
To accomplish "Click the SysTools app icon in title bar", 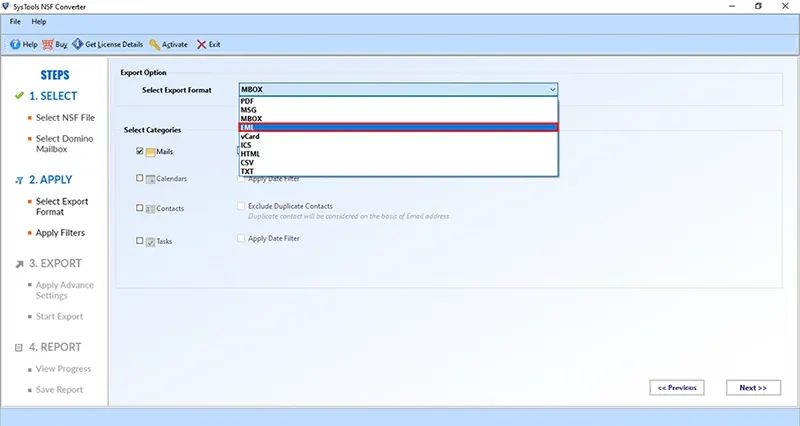I will coord(6,7).
